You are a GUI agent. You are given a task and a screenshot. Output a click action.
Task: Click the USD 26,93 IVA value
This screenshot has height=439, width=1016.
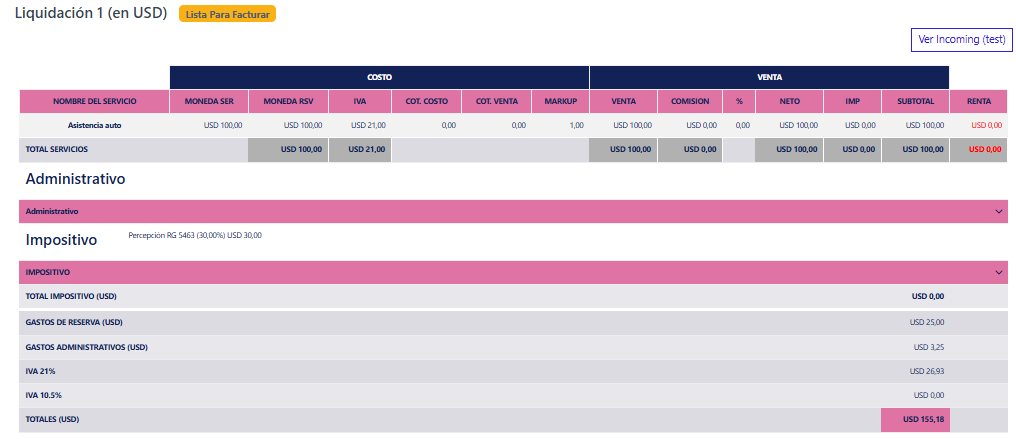tap(927, 371)
